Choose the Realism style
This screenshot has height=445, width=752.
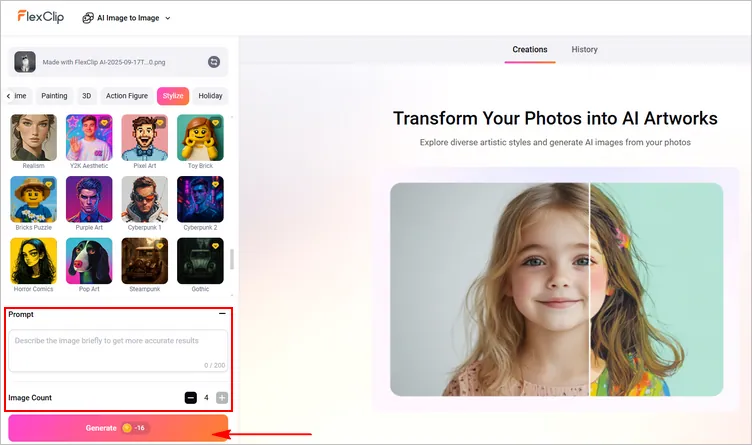click(34, 138)
